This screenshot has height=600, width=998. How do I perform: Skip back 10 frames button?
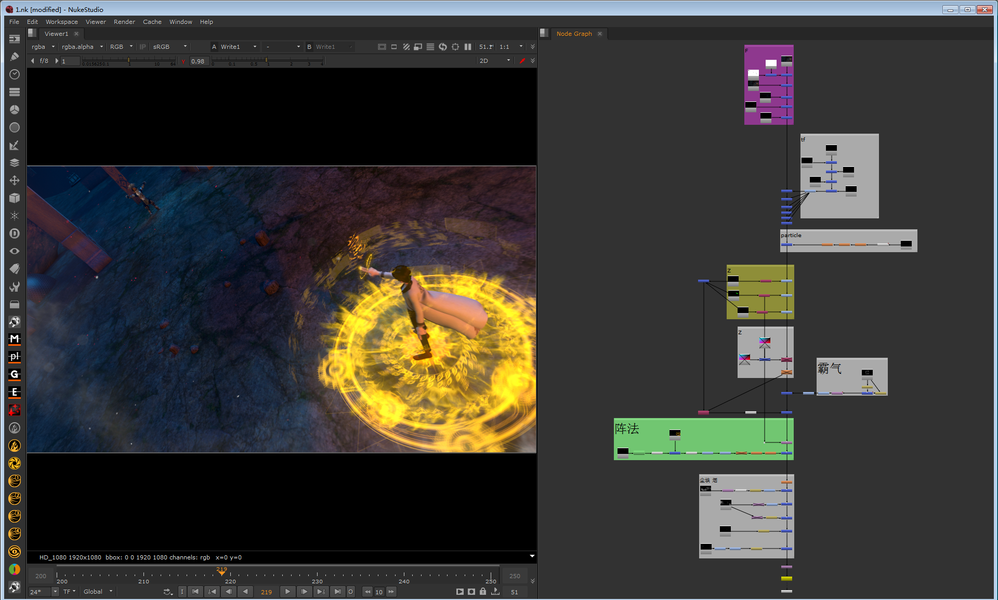pos(367,592)
